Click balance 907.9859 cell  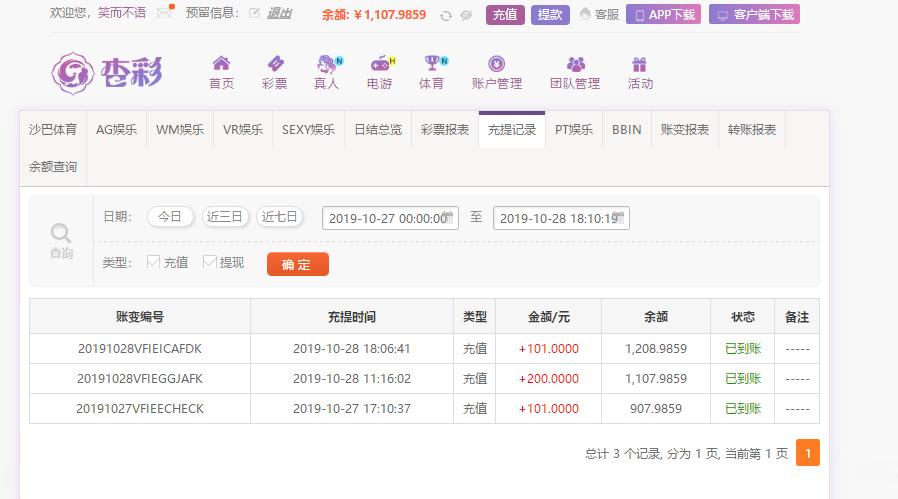click(x=656, y=408)
